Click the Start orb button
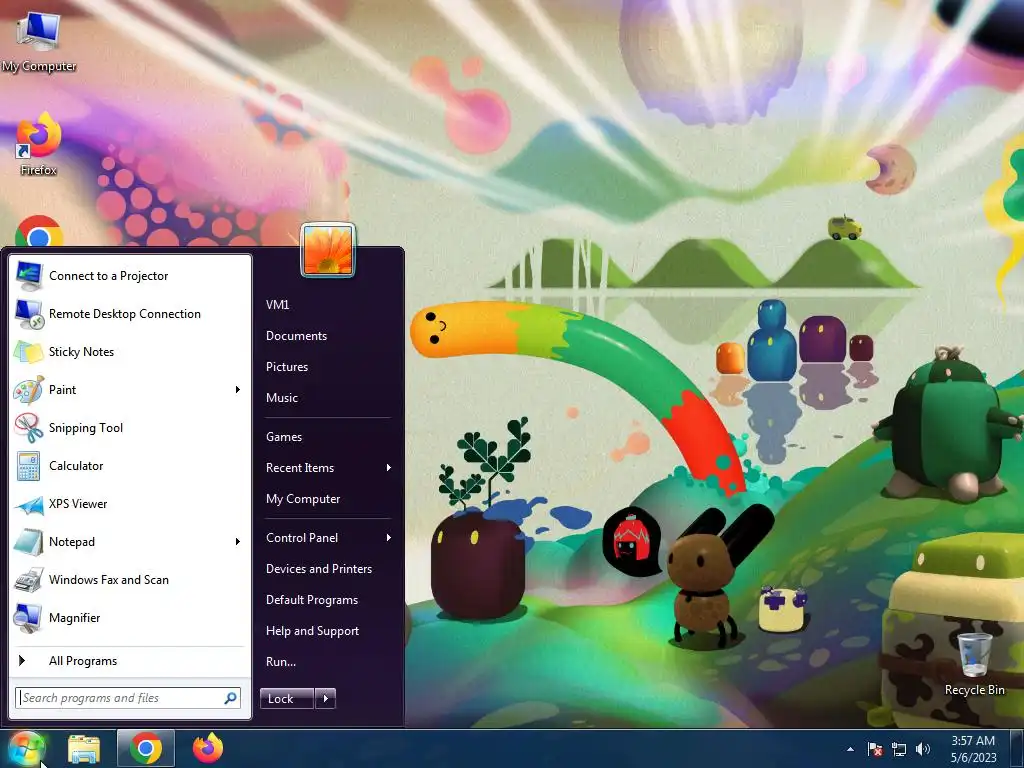1024x768 pixels. [x=26, y=748]
